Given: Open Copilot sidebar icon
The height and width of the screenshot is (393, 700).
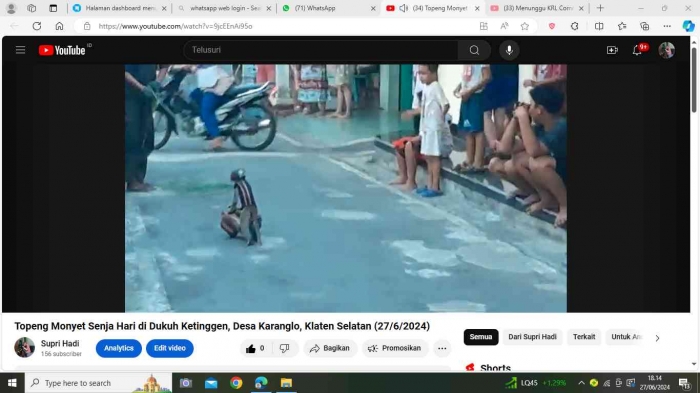Looking at the screenshot, I should [x=688, y=26].
